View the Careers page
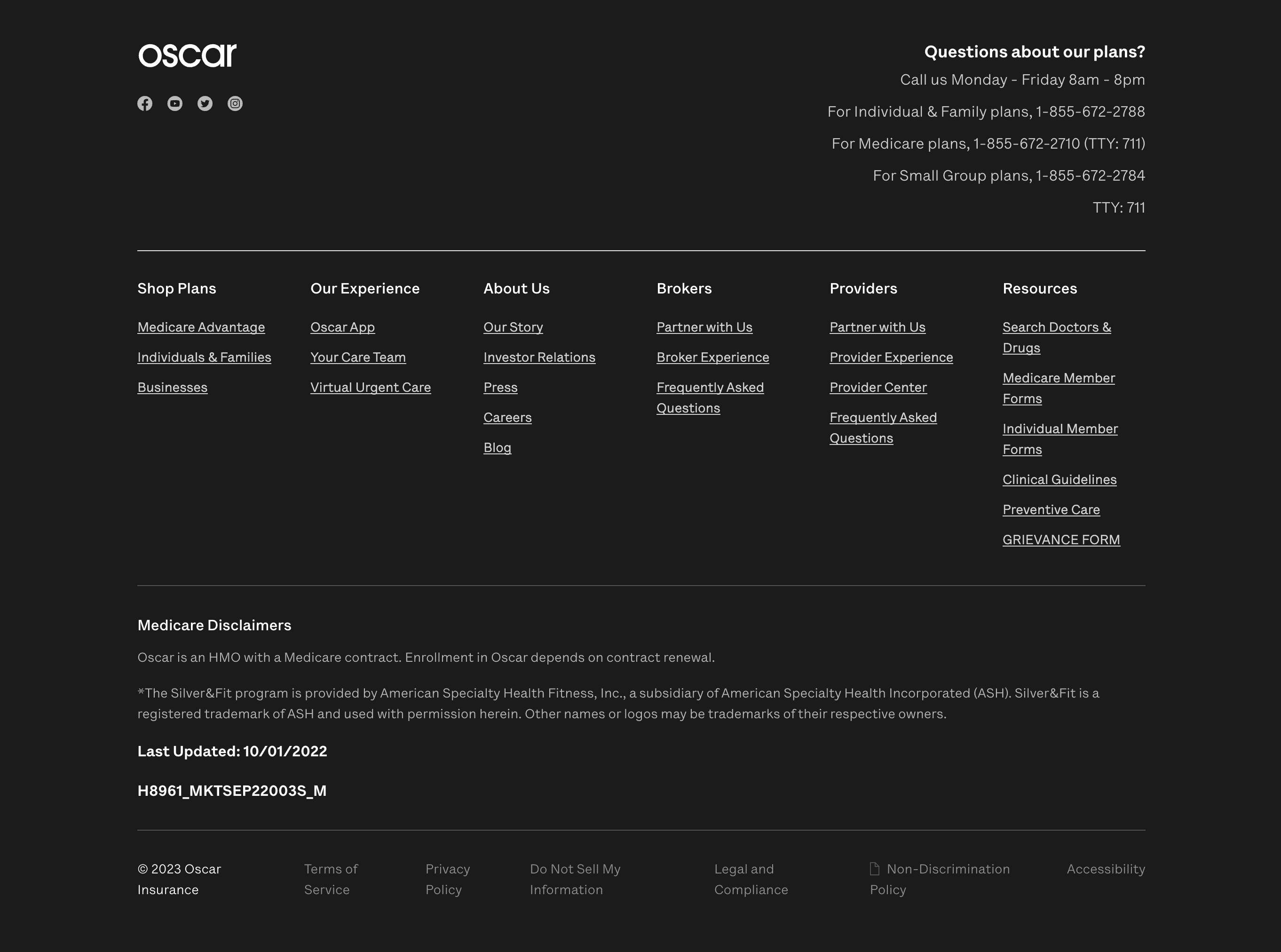 (507, 417)
